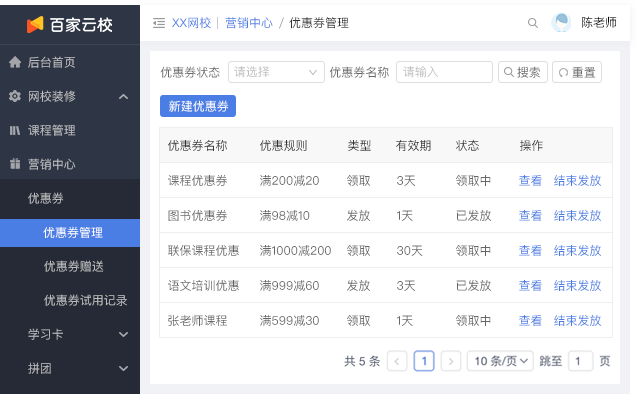
Task: Click the 新建优惠券 button
Action: coord(198,106)
